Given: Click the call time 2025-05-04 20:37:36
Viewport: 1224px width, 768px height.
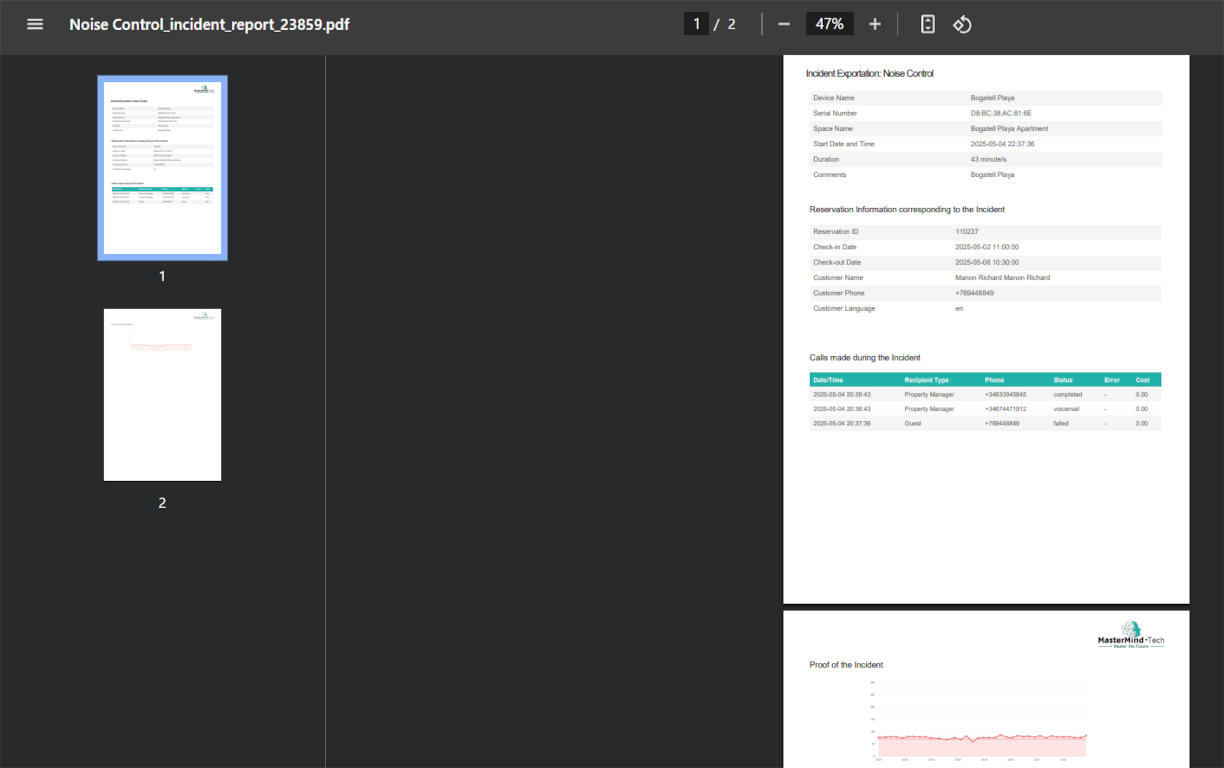Looking at the screenshot, I should point(842,423).
